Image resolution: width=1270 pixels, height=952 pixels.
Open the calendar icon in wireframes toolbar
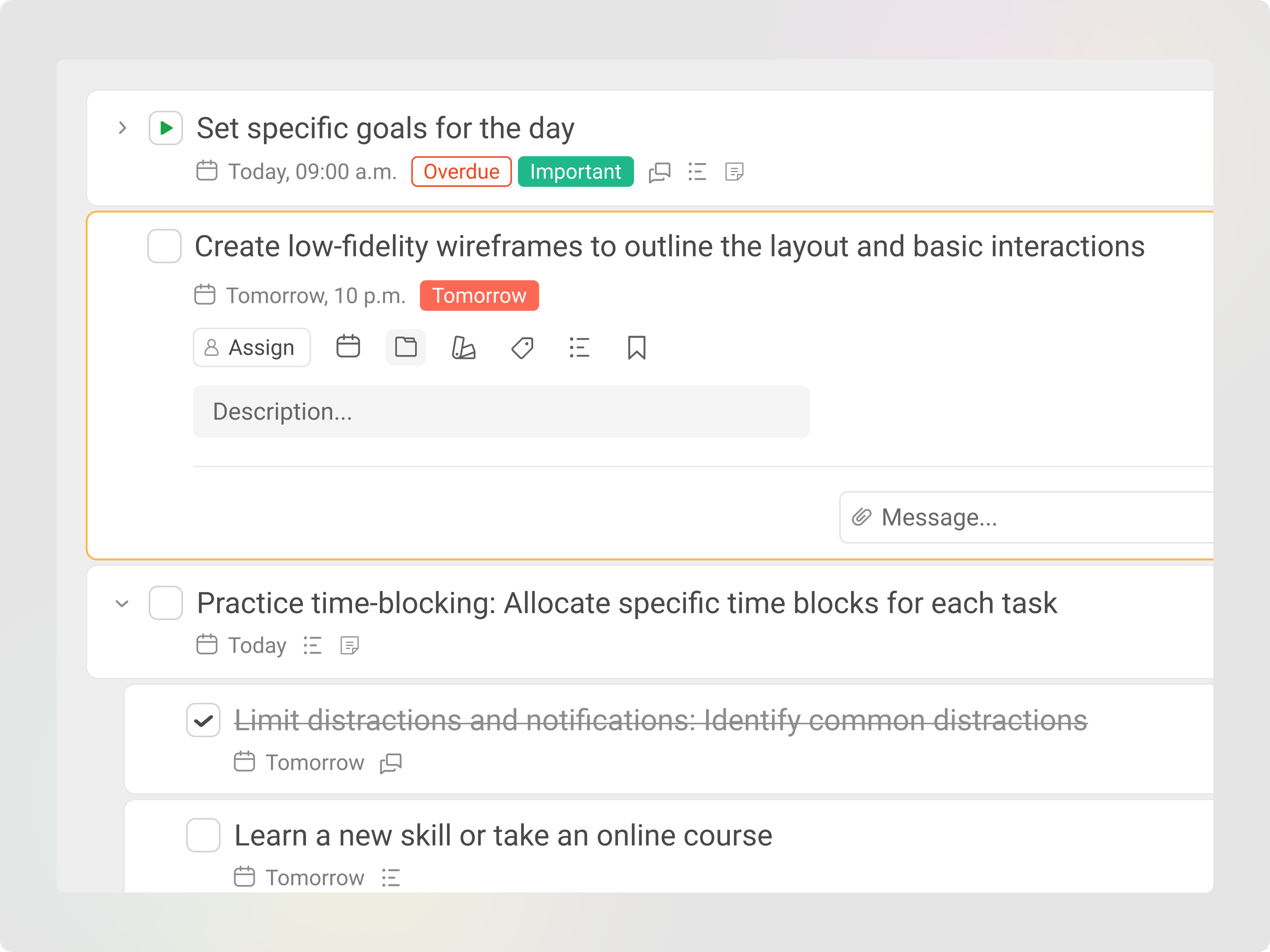[348, 347]
